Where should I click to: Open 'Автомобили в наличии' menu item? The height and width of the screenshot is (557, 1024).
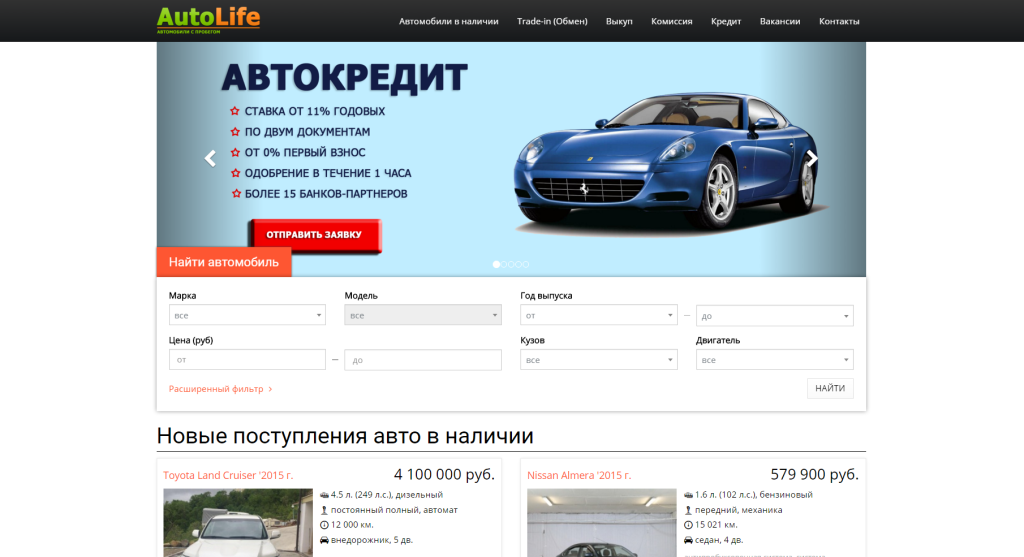pos(449,22)
